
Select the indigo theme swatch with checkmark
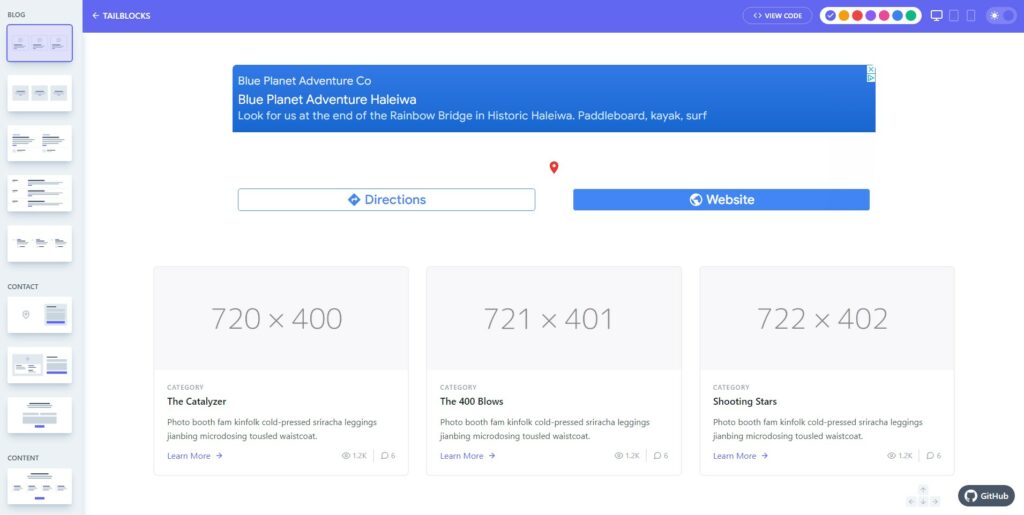(x=830, y=16)
